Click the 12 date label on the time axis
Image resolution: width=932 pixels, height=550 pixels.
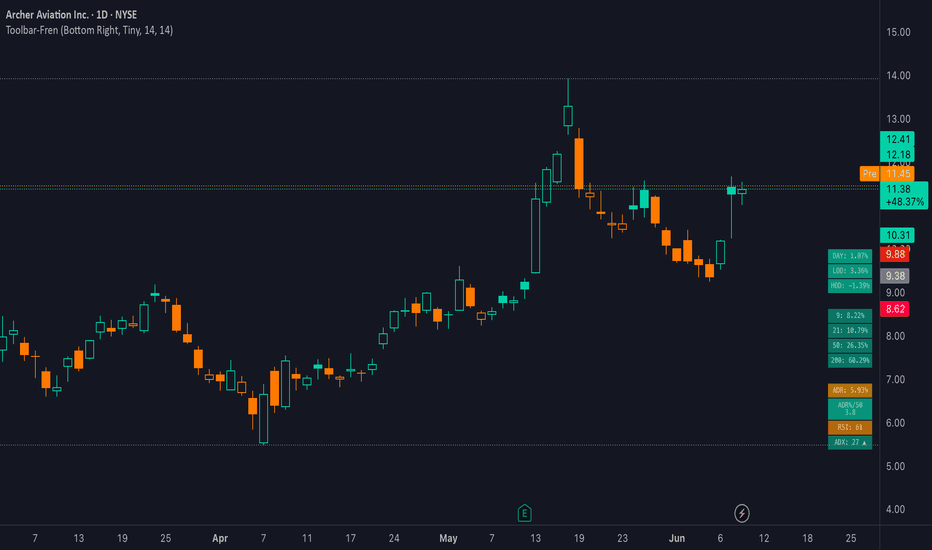pyautogui.click(x=764, y=538)
